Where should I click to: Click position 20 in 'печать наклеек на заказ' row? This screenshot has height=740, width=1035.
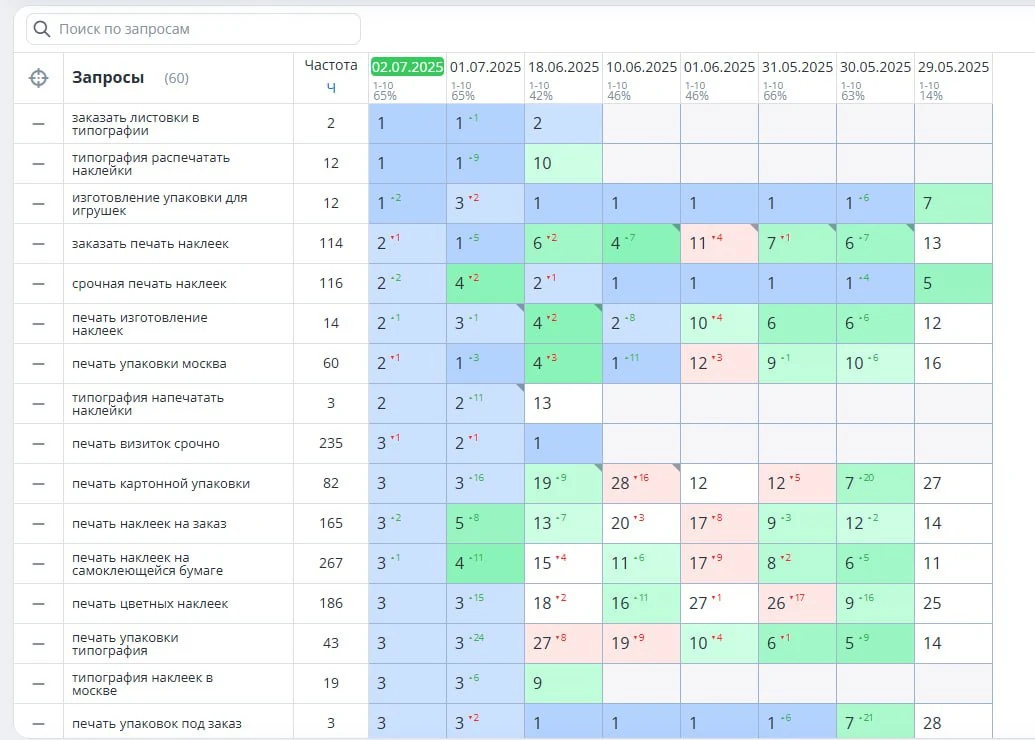tap(620, 523)
